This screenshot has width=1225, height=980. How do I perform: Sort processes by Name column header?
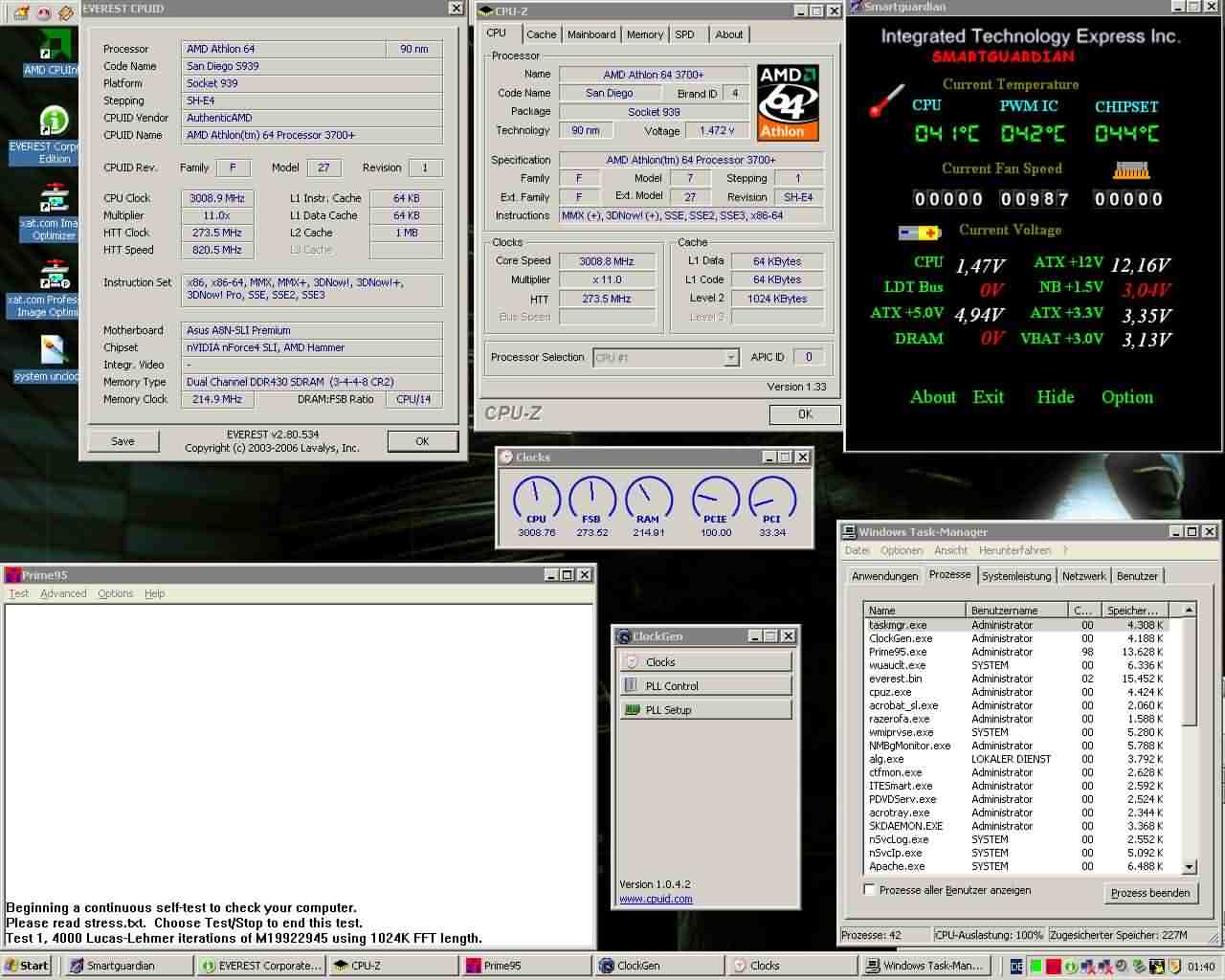tap(914, 610)
